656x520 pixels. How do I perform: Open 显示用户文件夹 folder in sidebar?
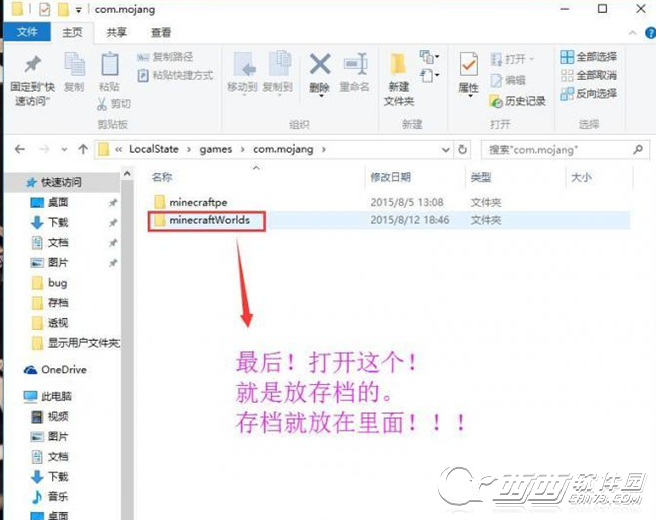coord(76,343)
